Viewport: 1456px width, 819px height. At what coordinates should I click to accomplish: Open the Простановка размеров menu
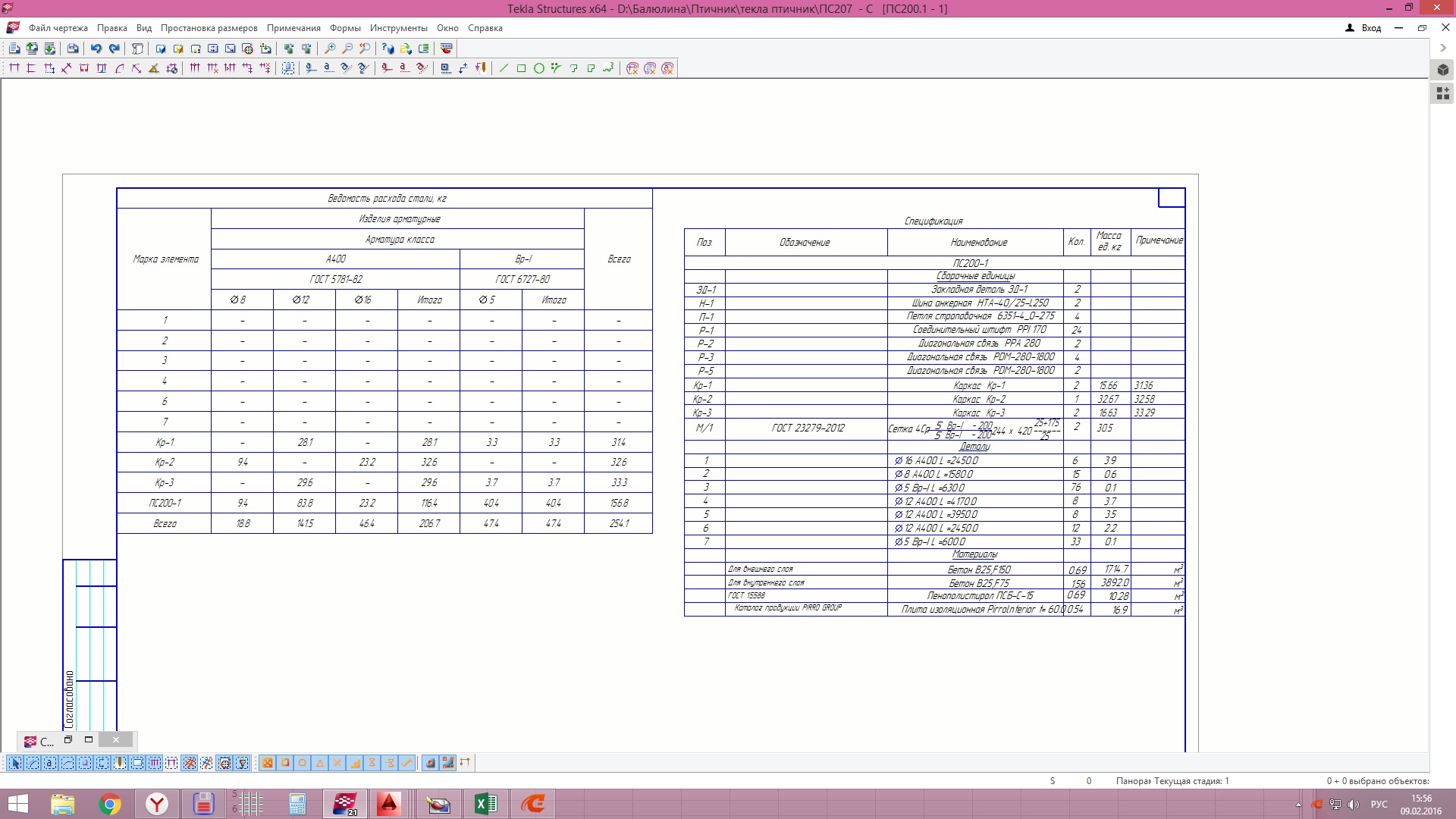[209, 28]
